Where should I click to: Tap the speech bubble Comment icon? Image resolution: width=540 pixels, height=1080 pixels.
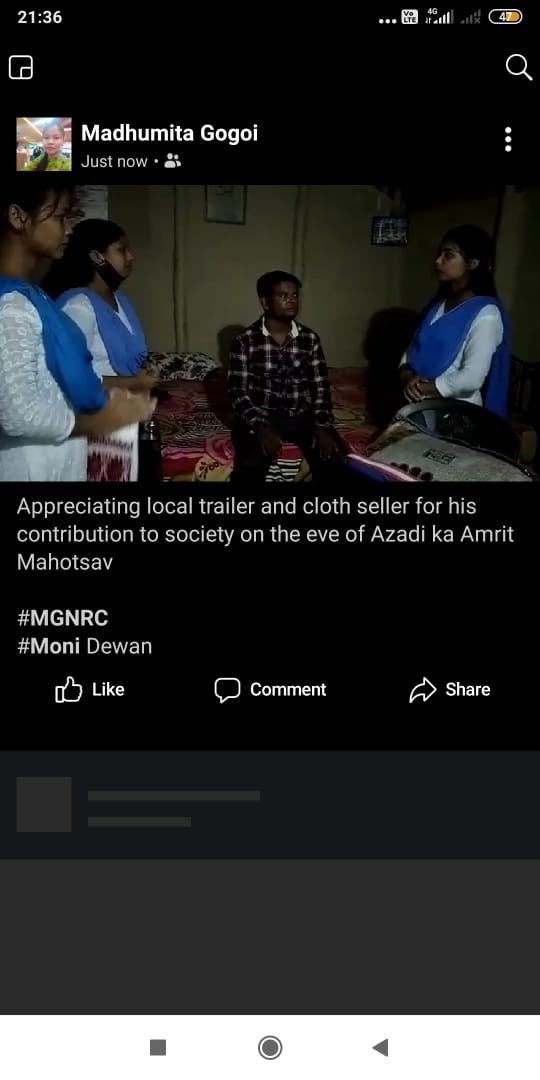click(227, 689)
